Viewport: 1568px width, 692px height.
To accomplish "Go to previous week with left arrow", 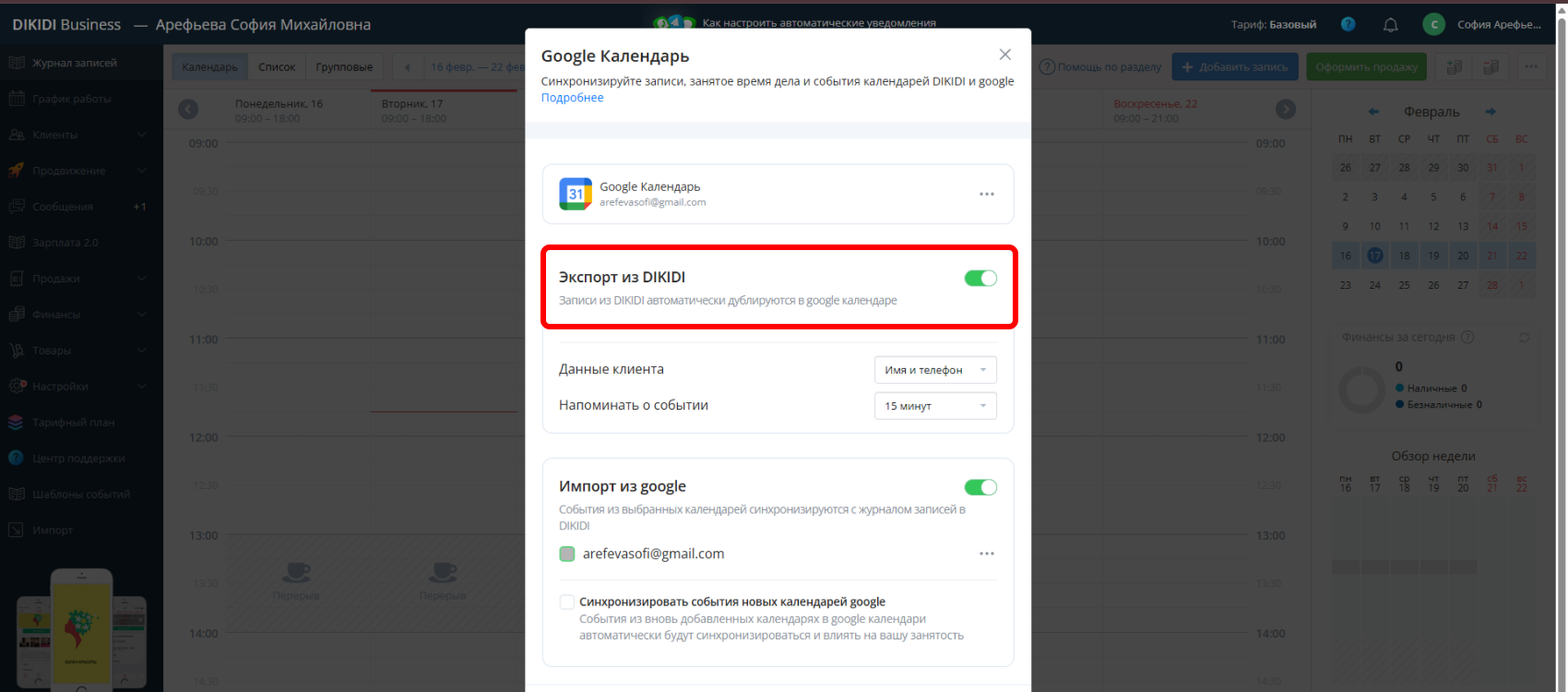I will point(188,110).
